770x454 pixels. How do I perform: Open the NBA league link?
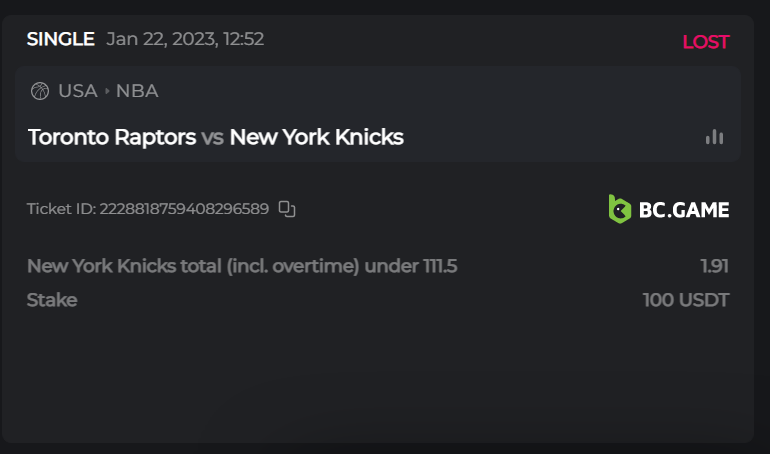(137, 91)
